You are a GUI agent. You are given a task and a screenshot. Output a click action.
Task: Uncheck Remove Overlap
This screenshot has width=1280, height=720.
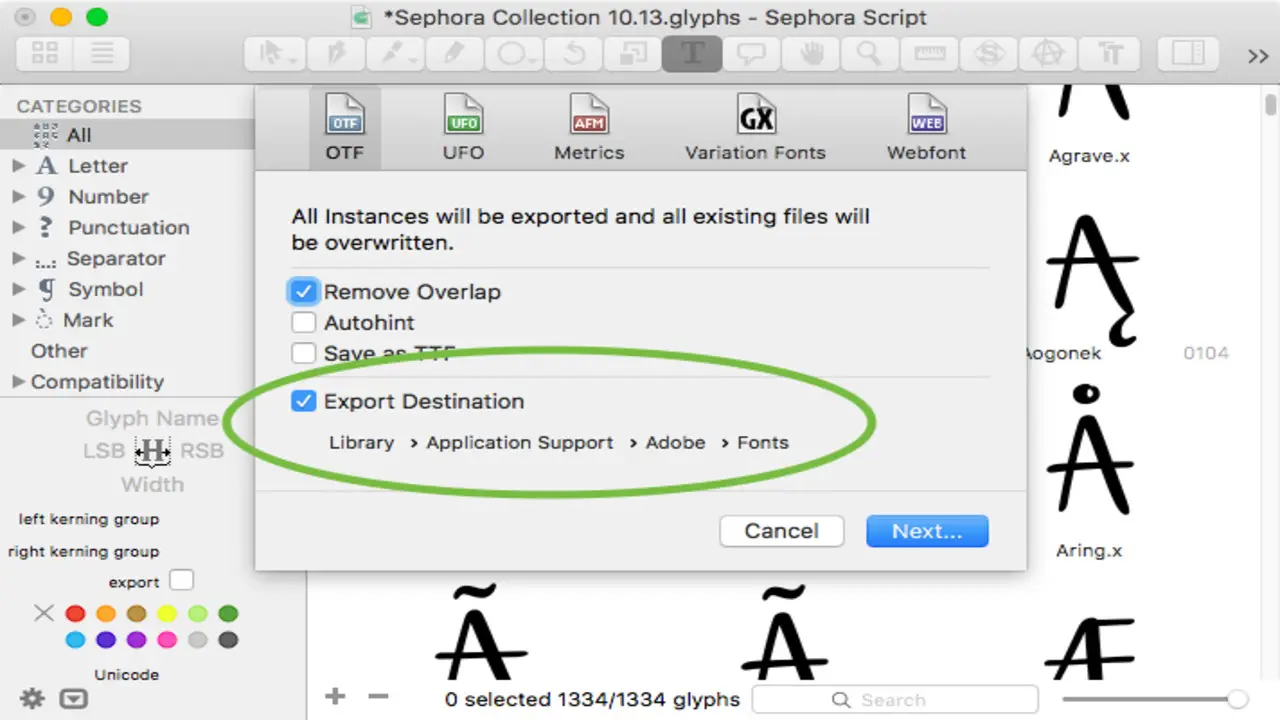click(303, 292)
